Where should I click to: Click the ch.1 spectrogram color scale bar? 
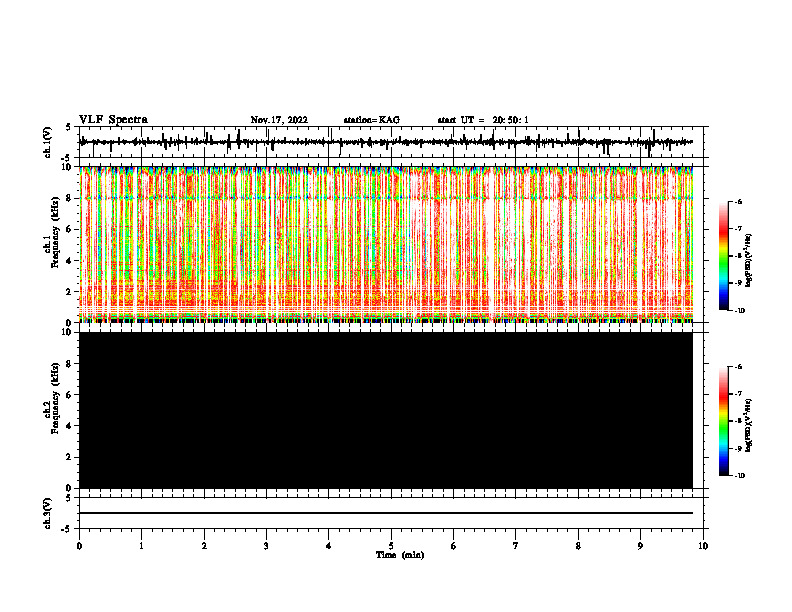(724, 256)
